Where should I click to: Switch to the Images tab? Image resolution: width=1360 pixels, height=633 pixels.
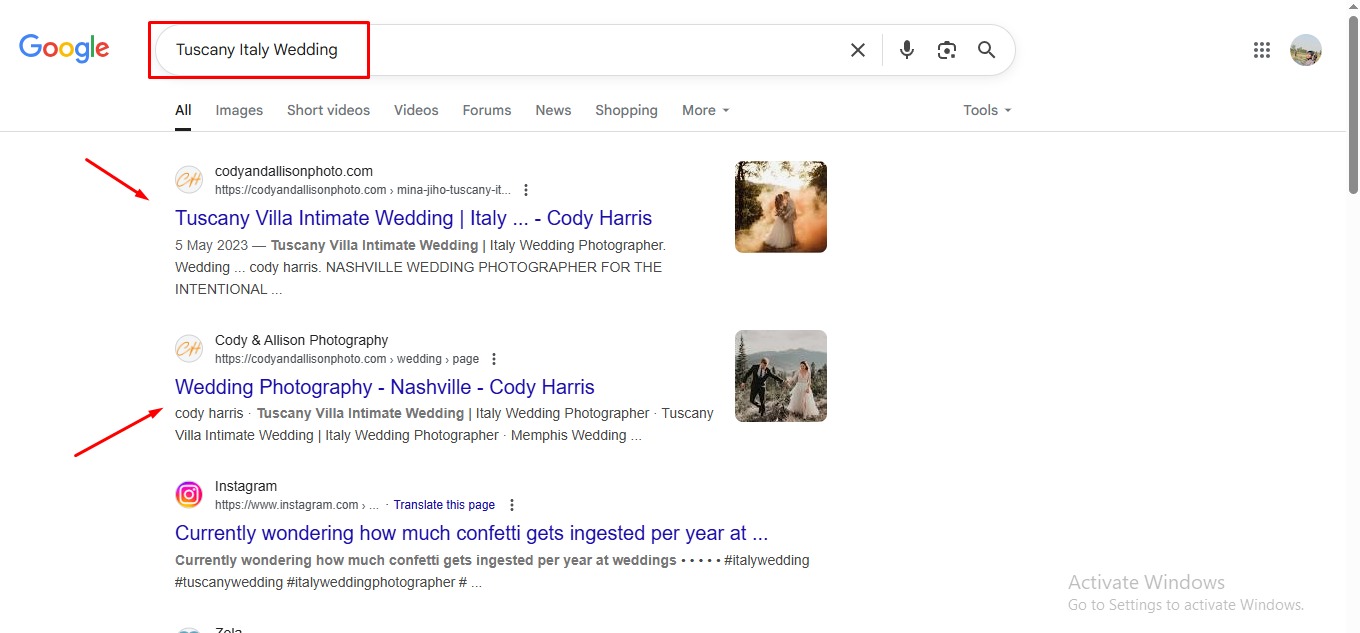coord(239,110)
